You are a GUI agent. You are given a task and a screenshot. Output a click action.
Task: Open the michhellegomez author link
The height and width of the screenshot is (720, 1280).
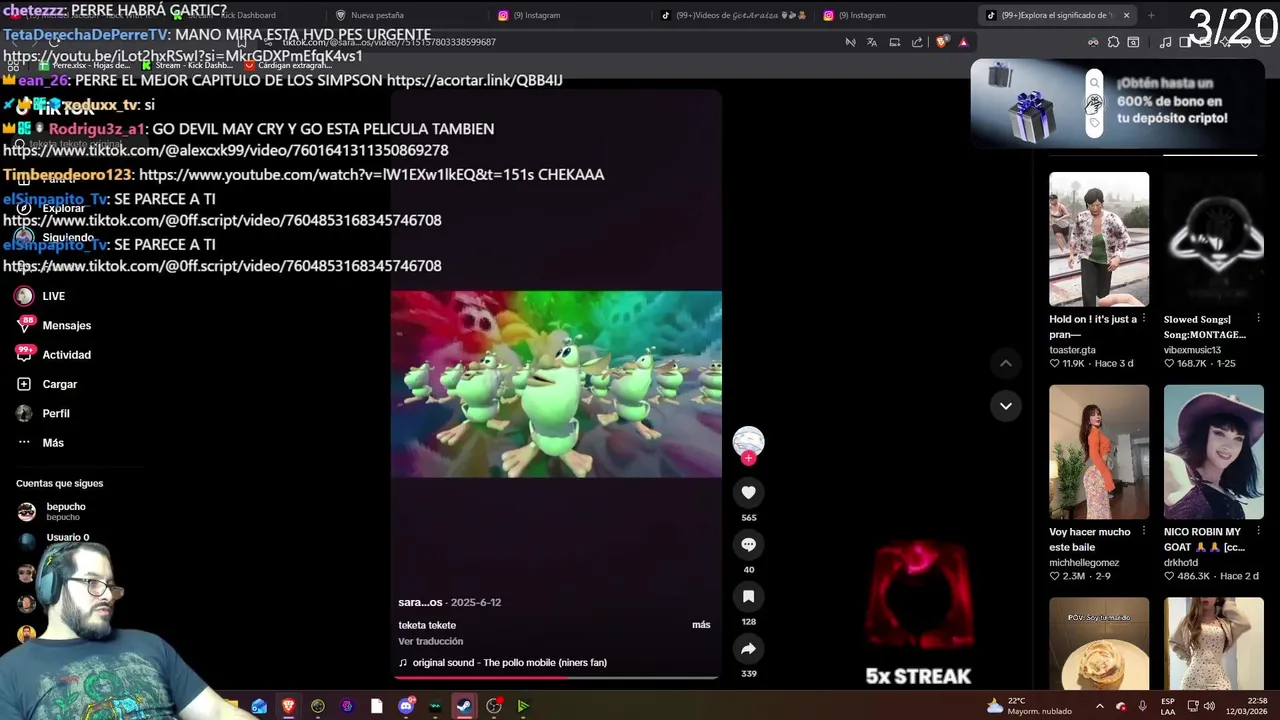point(1083,563)
